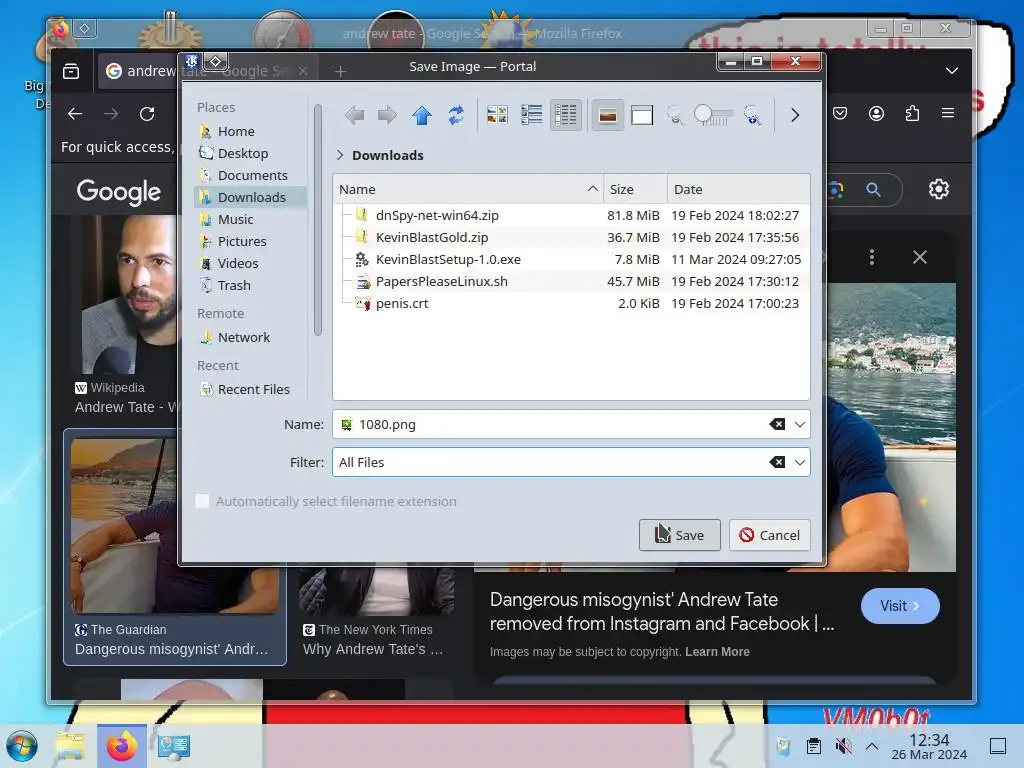This screenshot has width=1024, height=768.
Task: Go up to the parent folder
Action: pos(422,116)
